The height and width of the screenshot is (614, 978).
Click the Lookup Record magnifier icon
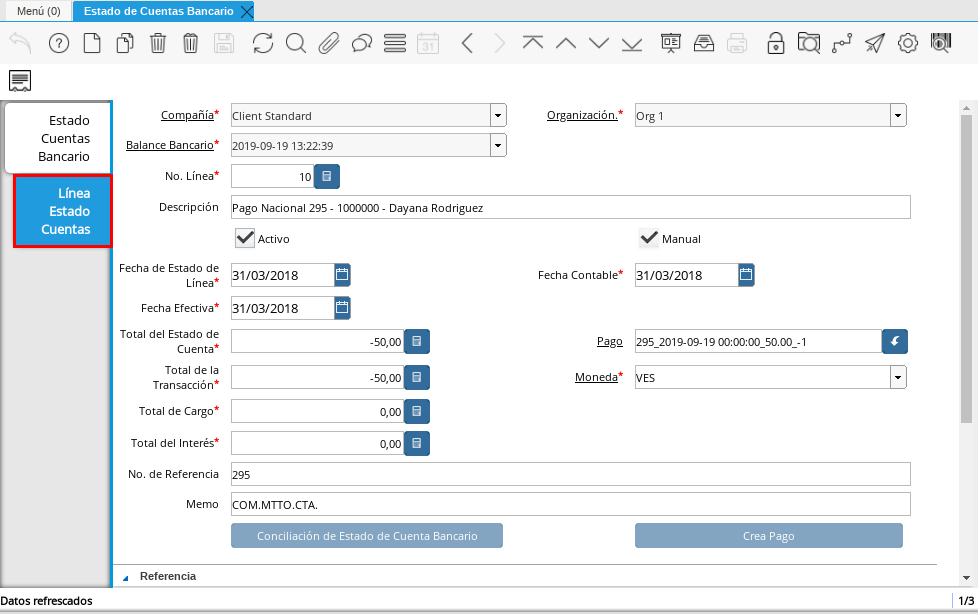click(296, 43)
